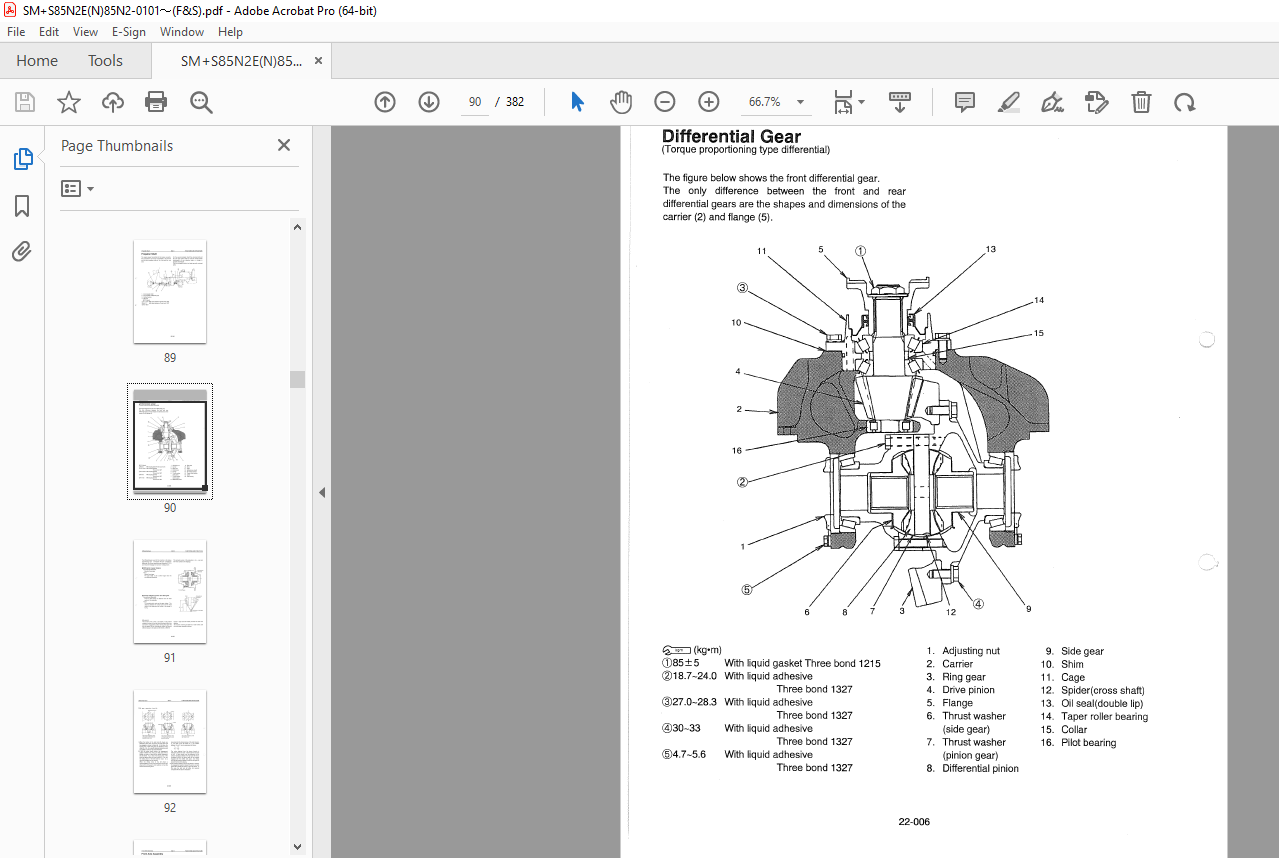This screenshot has width=1279, height=858.
Task: Open the Bookmarks pane icon
Action: pyautogui.click(x=22, y=206)
